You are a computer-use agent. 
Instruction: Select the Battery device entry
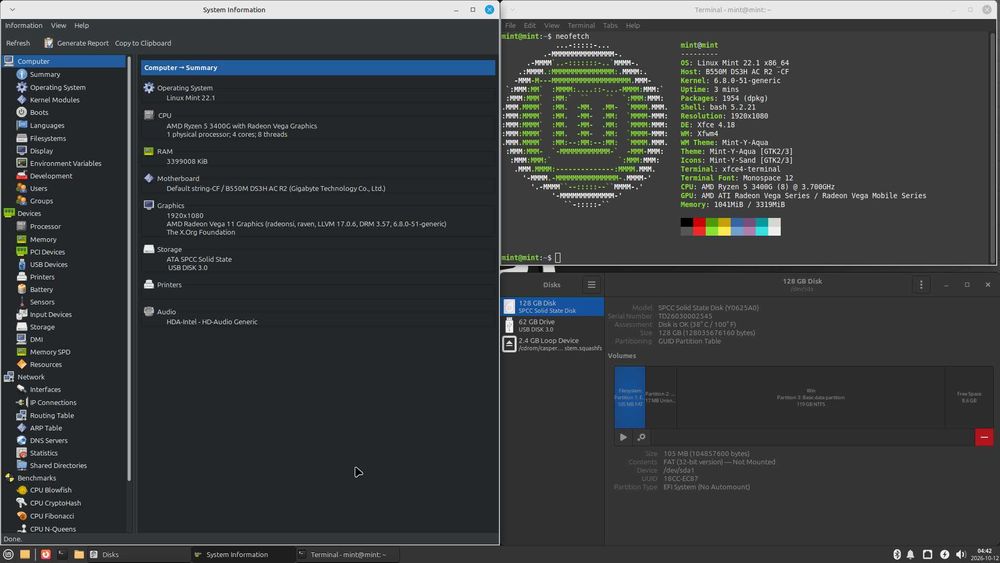pos(41,289)
